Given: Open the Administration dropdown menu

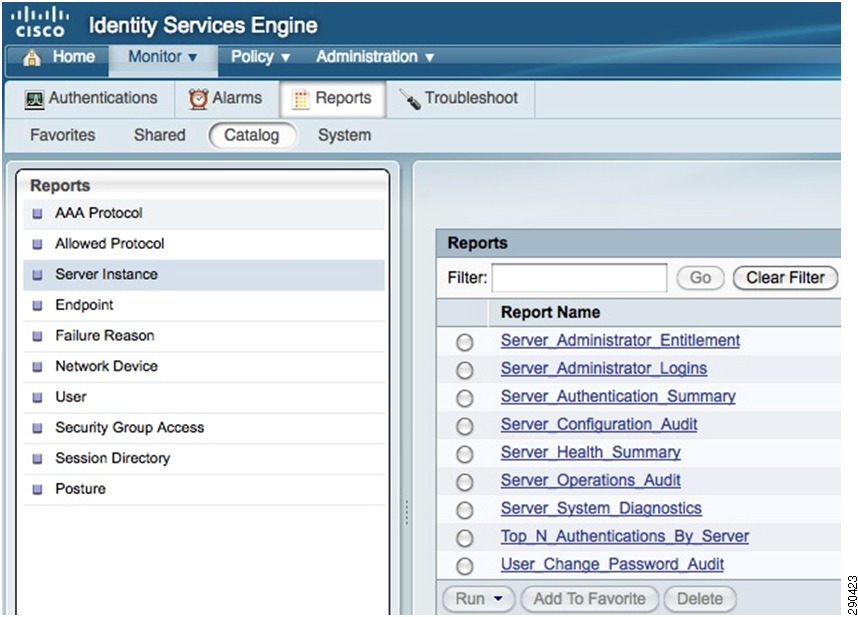Looking at the screenshot, I should point(375,57).
